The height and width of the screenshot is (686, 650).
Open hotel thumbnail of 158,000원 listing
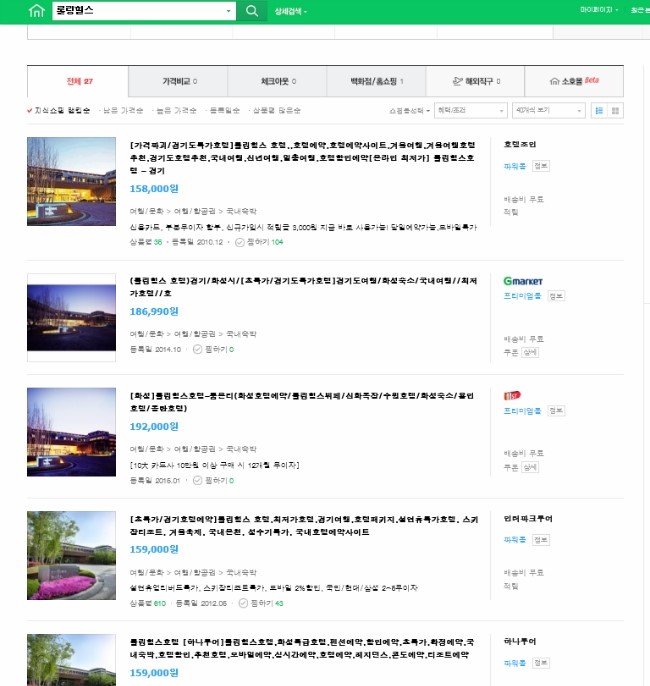(71, 182)
